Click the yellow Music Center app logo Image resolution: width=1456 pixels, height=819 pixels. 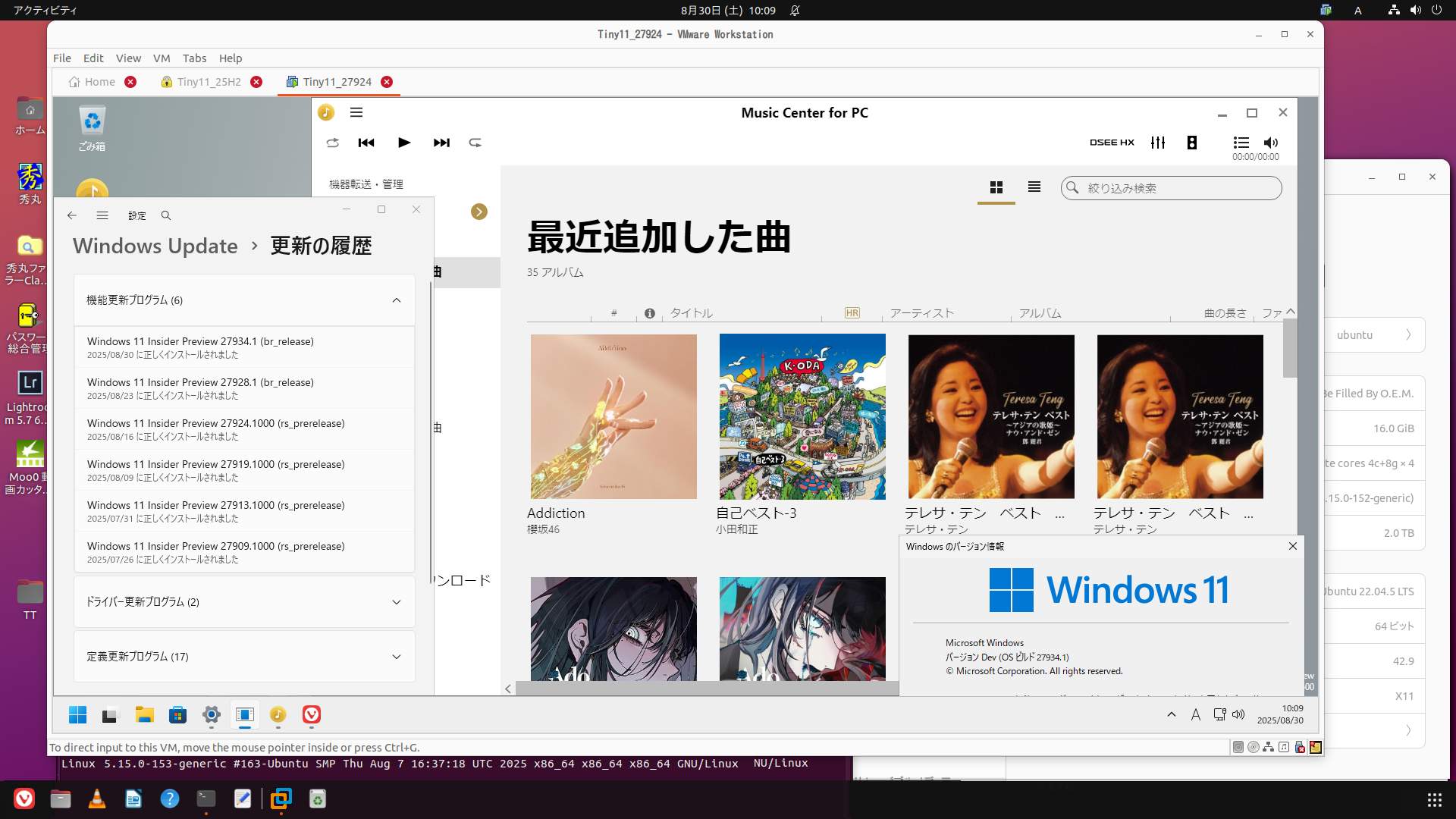click(326, 113)
